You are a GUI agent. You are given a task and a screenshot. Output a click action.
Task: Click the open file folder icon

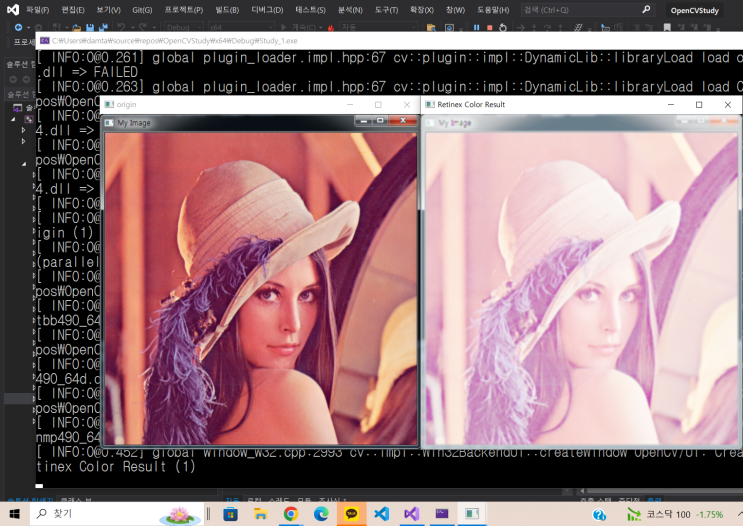[76, 27]
